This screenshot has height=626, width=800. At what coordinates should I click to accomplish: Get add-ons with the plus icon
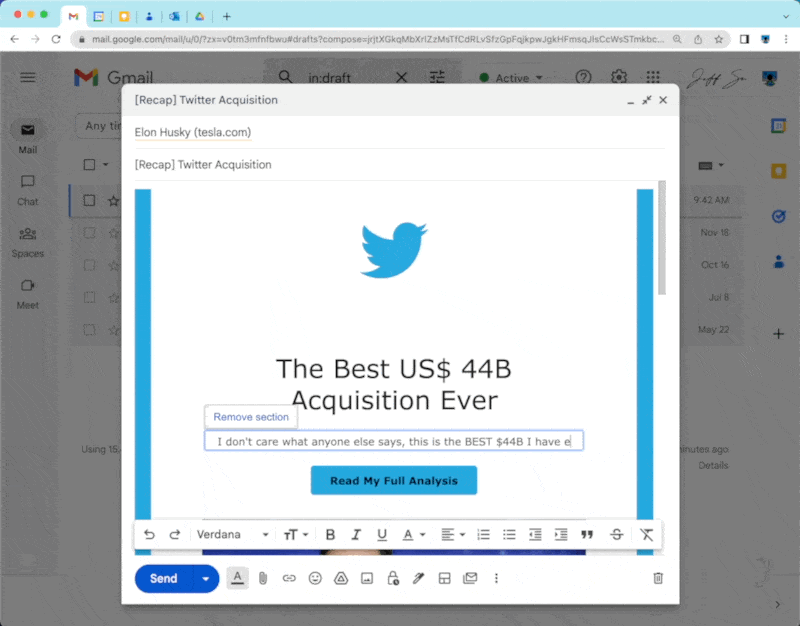point(779,334)
